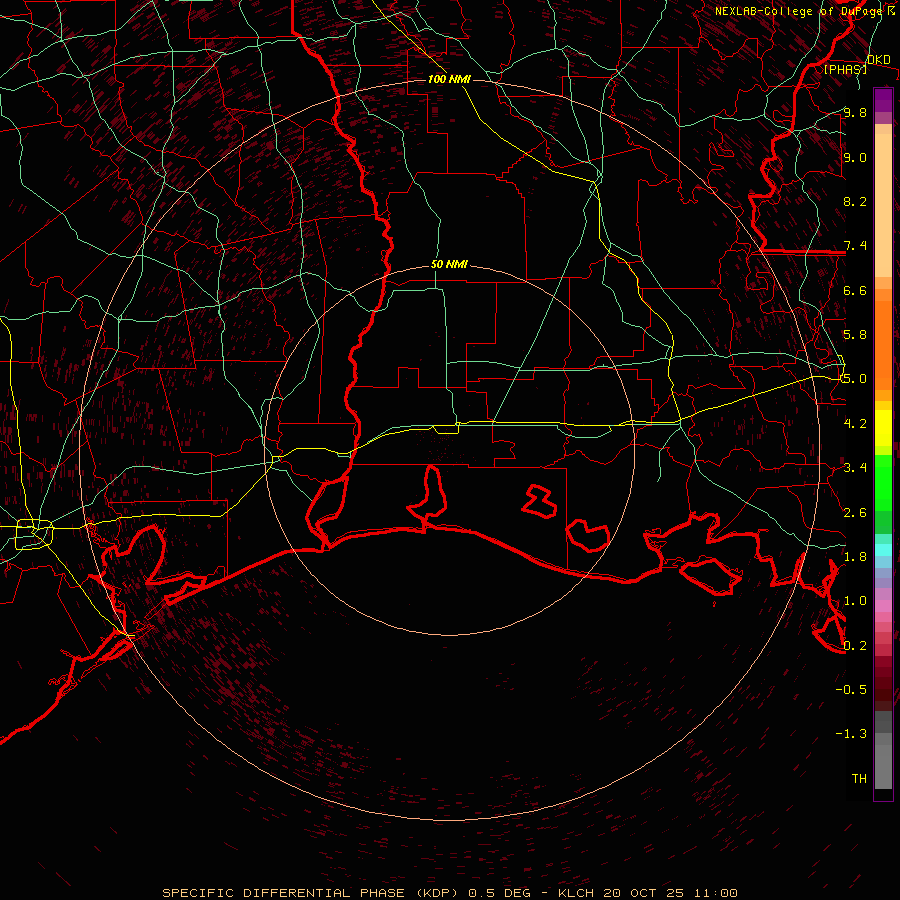Click the [PHAS] units label
Screen dimensions: 900x900
845,69
